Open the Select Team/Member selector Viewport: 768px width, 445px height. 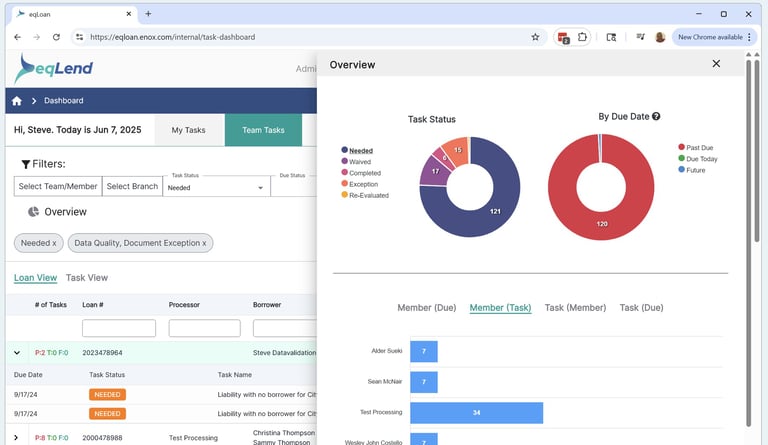coord(58,187)
